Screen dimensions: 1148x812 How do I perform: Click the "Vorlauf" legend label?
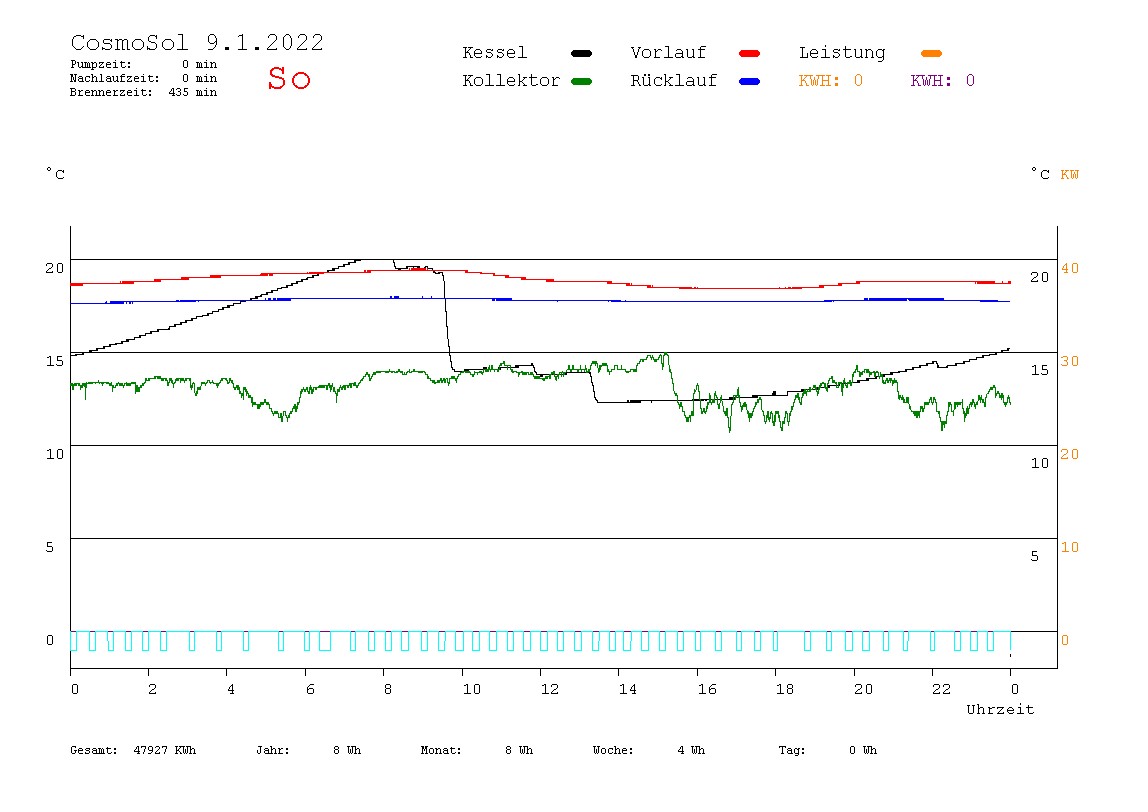coord(668,53)
